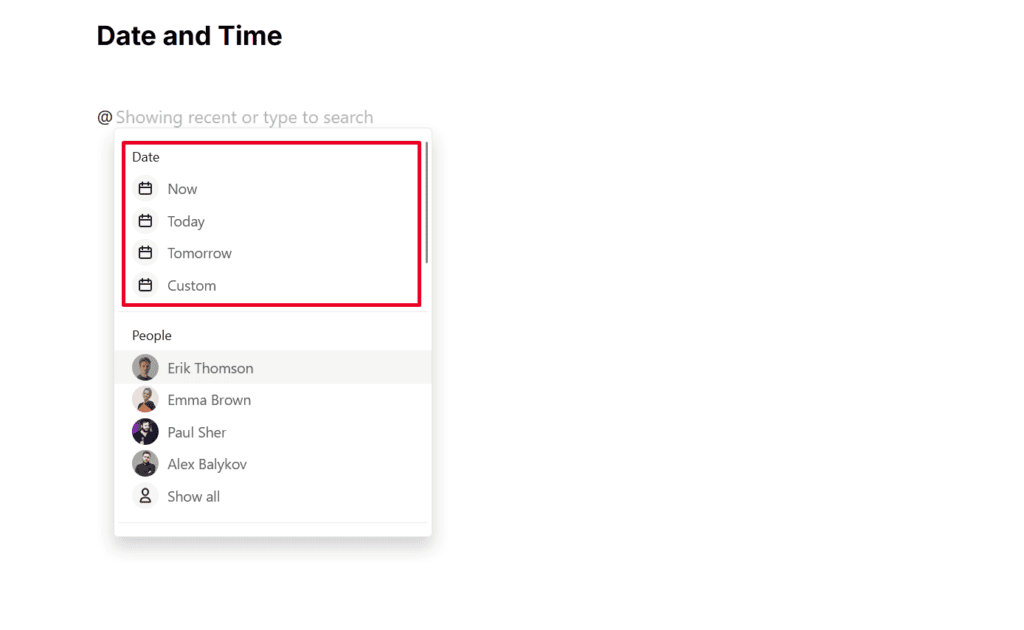Click Paul Sher's avatar photo
The image size is (1024, 630).
coord(145,432)
